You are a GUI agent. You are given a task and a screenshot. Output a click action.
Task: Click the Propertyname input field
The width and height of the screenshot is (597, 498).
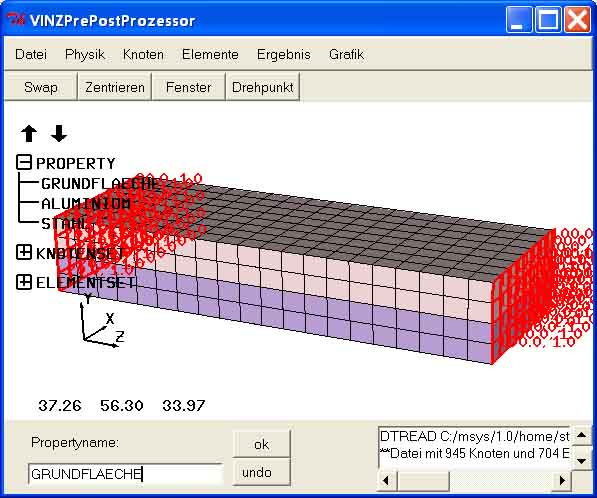tap(125, 474)
